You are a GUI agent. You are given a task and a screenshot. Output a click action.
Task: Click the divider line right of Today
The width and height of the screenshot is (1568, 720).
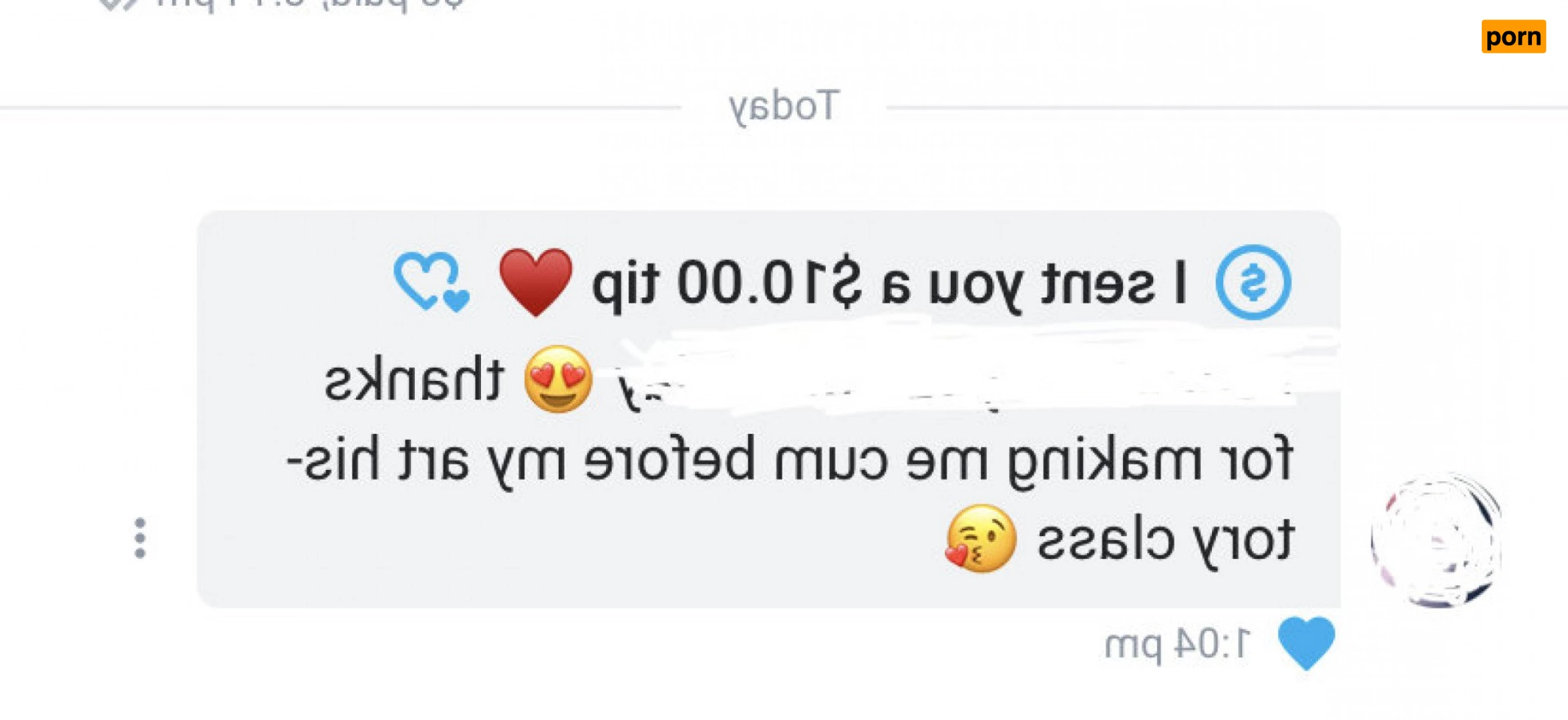[x=1227, y=107]
